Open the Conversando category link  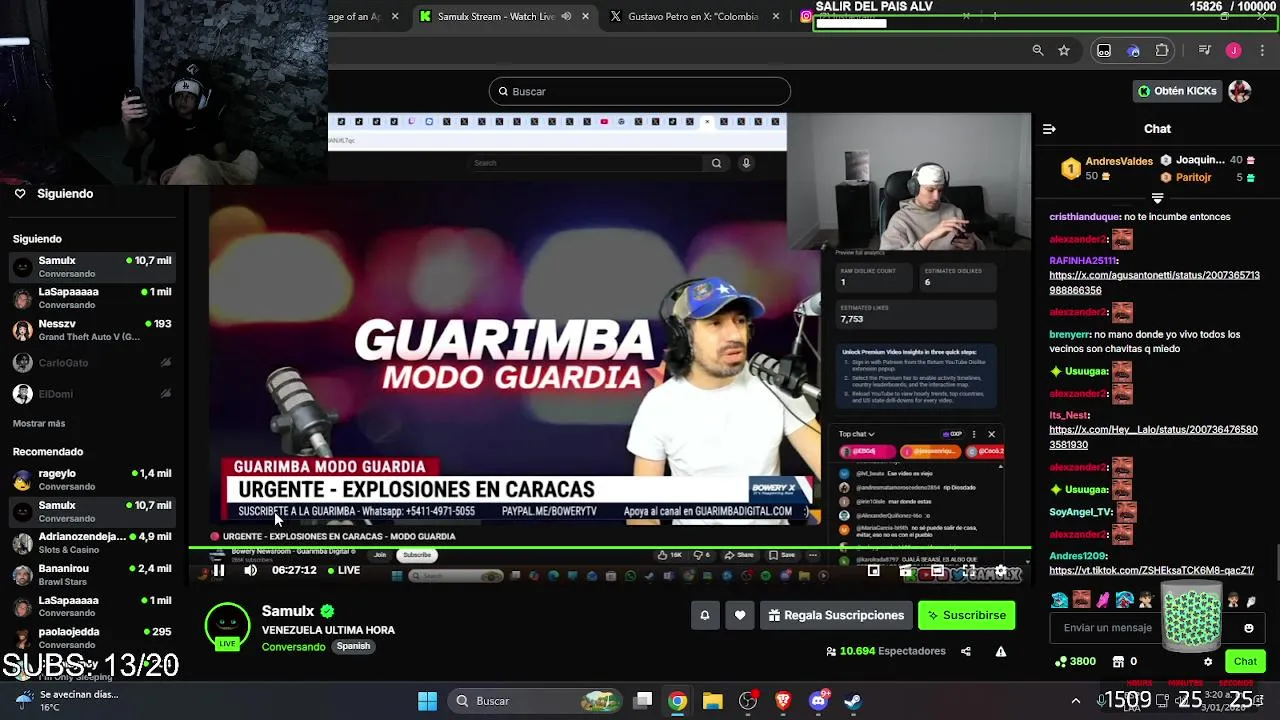pos(293,647)
